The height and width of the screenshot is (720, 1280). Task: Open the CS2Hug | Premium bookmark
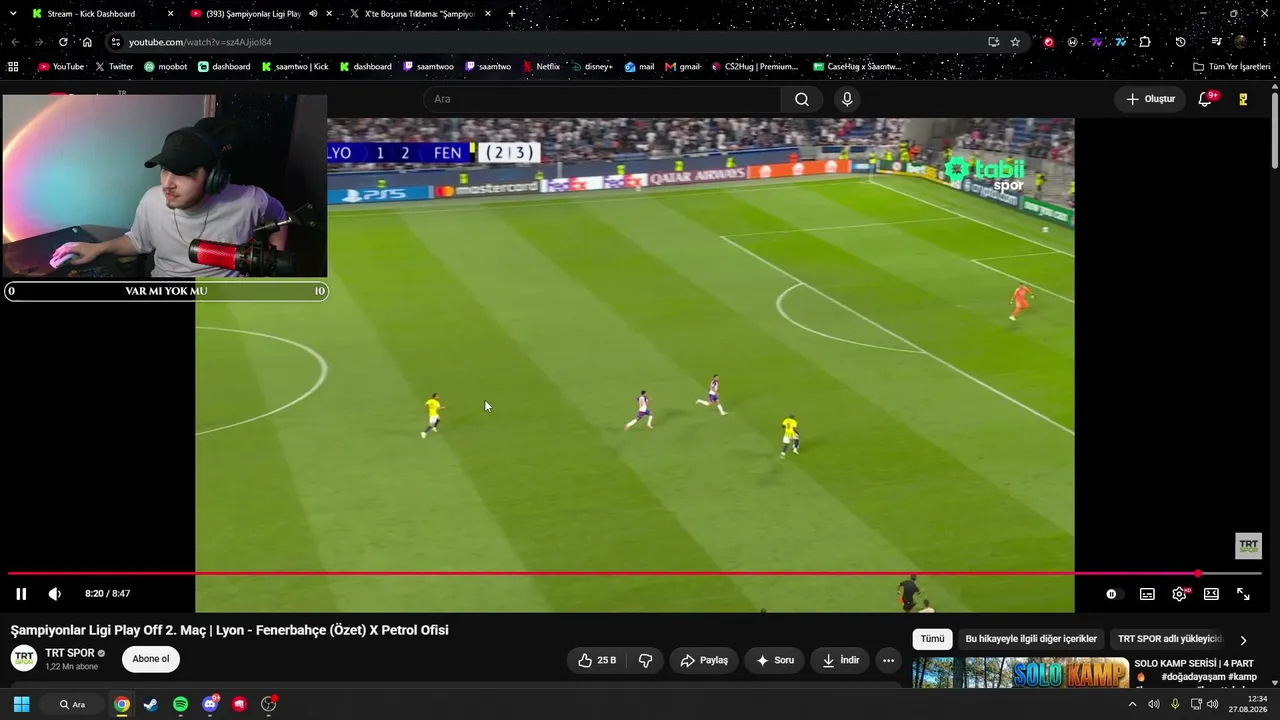point(755,67)
